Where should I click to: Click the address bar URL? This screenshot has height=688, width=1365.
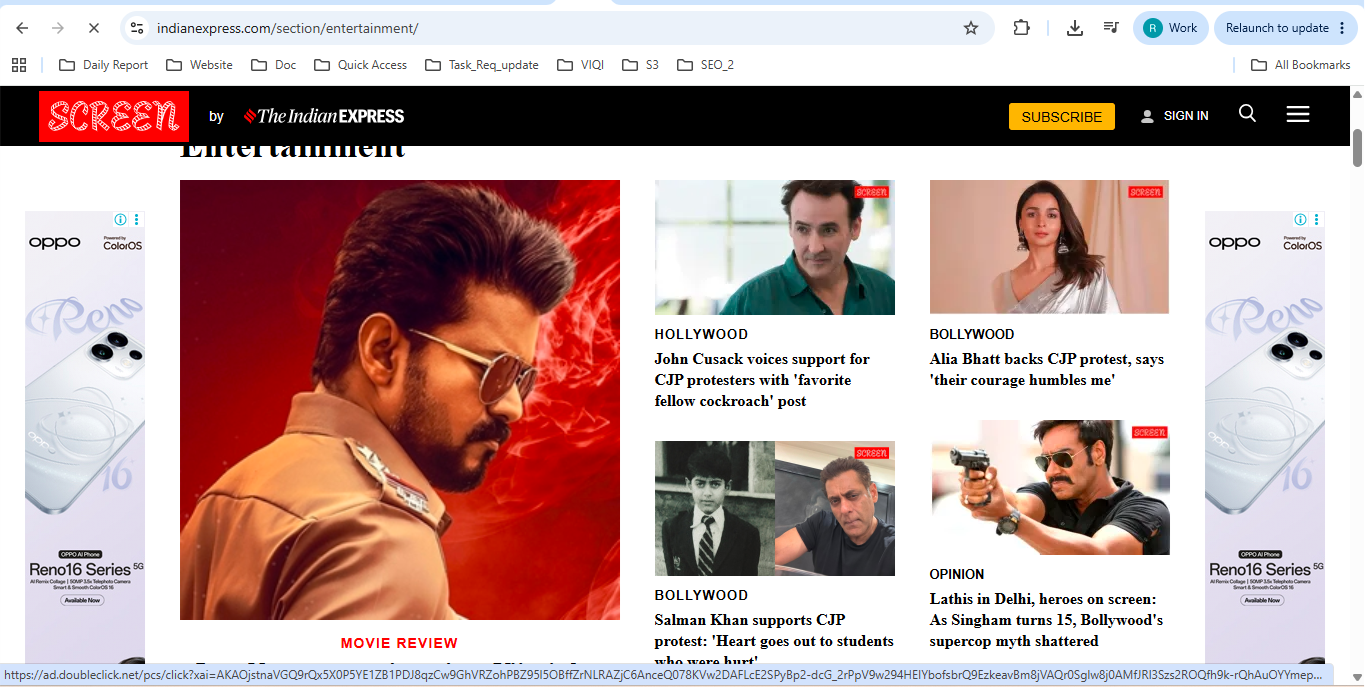coord(287,28)
